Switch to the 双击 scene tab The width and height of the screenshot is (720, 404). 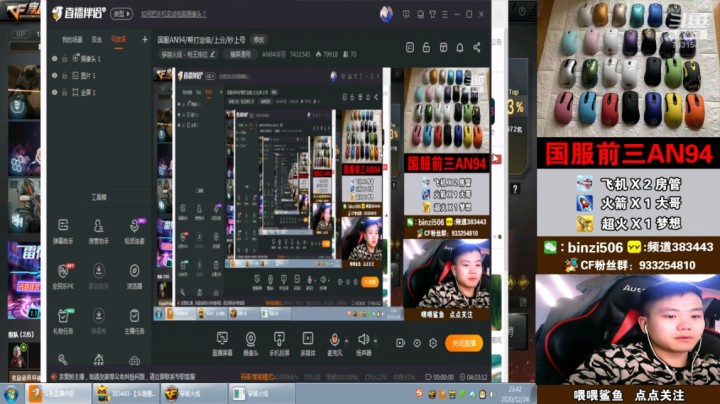point(96,39)
